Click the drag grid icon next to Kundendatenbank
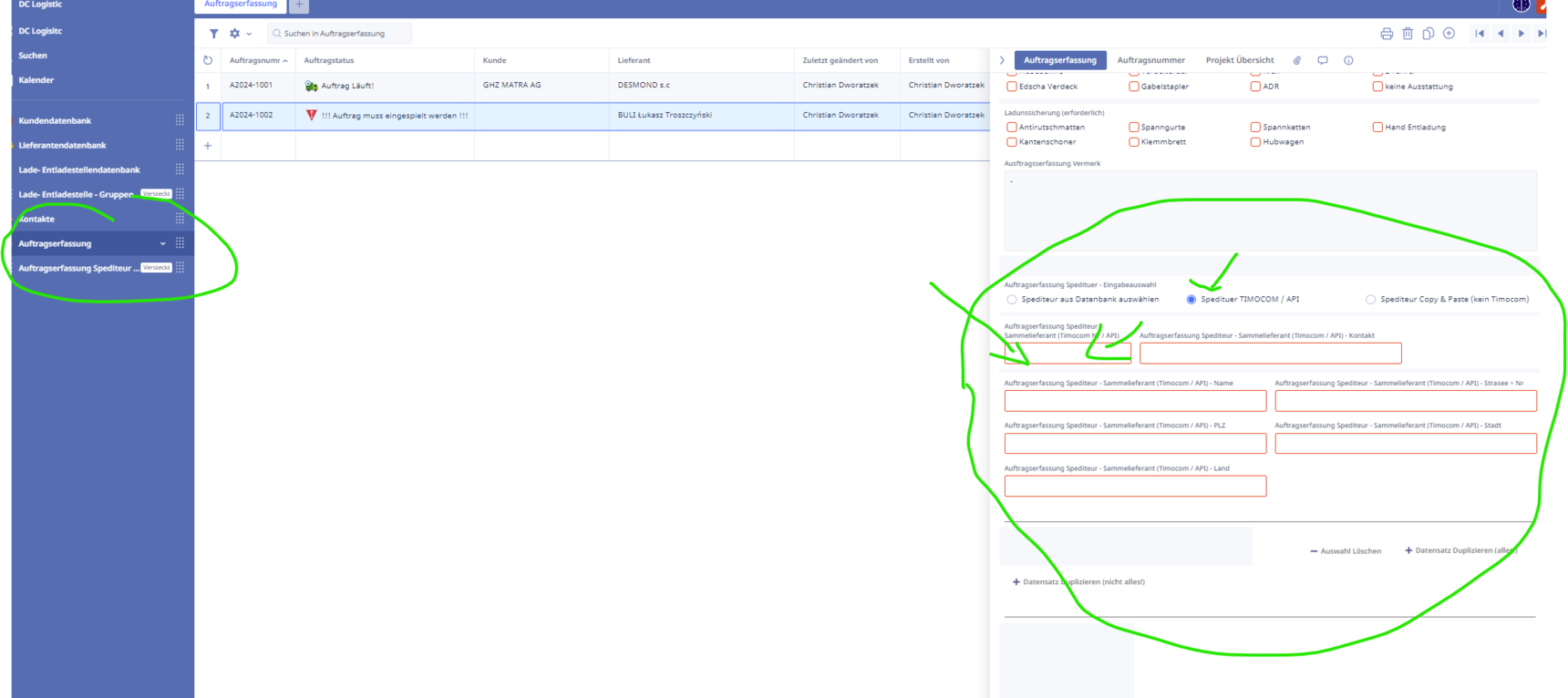Image resolution: width=1568 pixels, height=698 pixels. (x=180, y=120)
